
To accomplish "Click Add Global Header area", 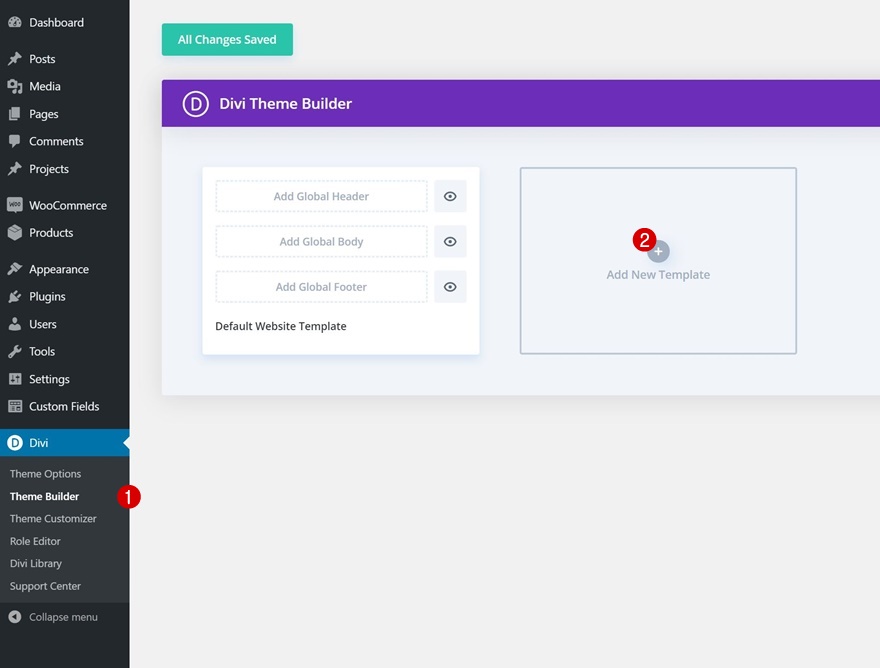I will (x=322, y=196).
